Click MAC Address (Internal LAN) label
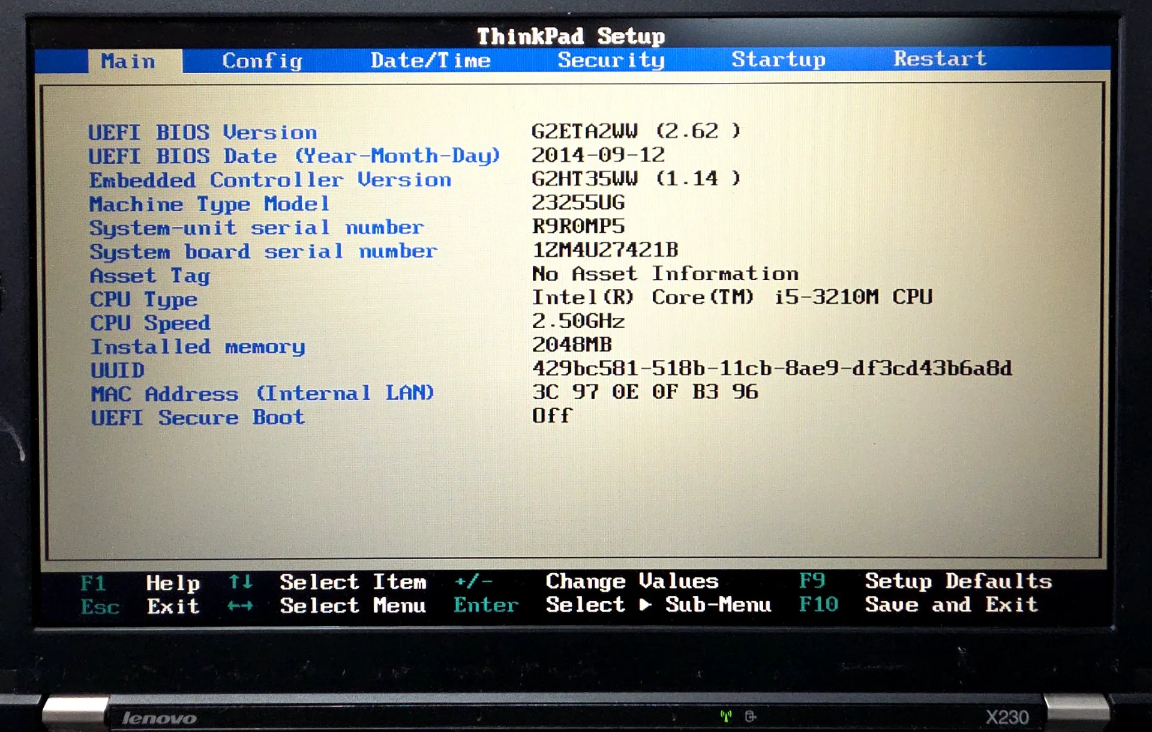 (x=262, y=393)
